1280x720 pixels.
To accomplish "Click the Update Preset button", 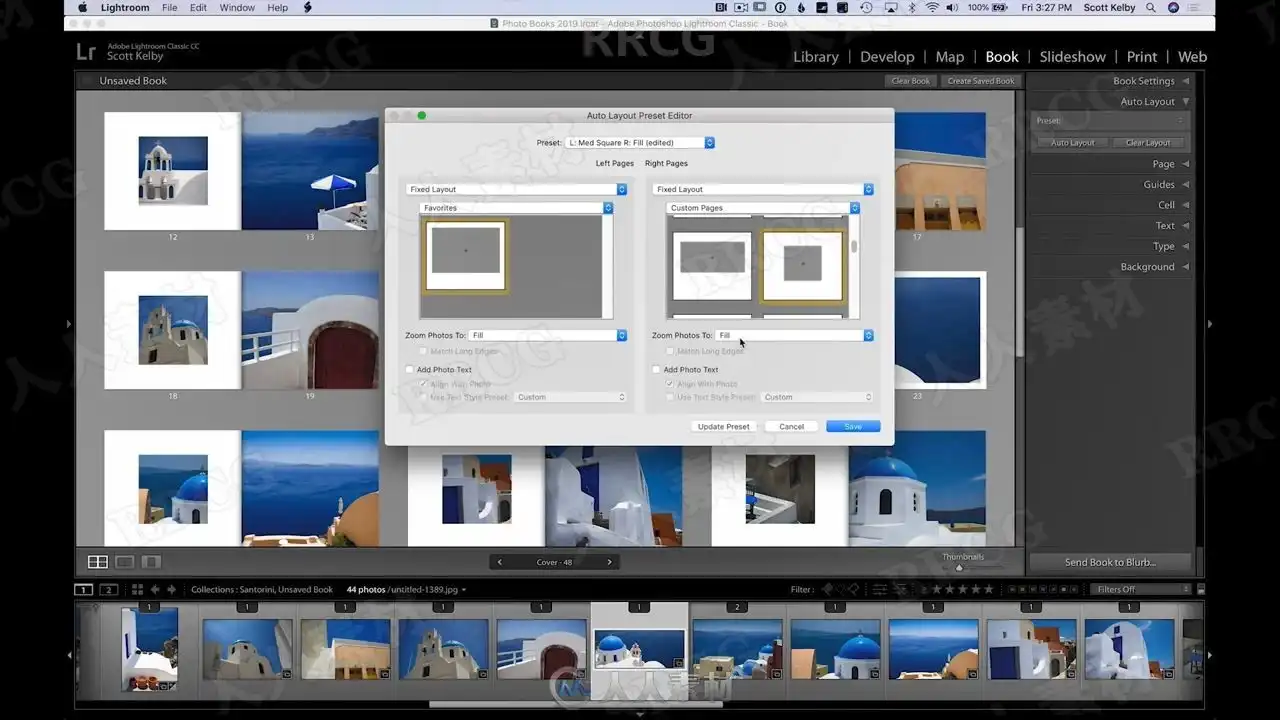I will (x=723, y=426).
